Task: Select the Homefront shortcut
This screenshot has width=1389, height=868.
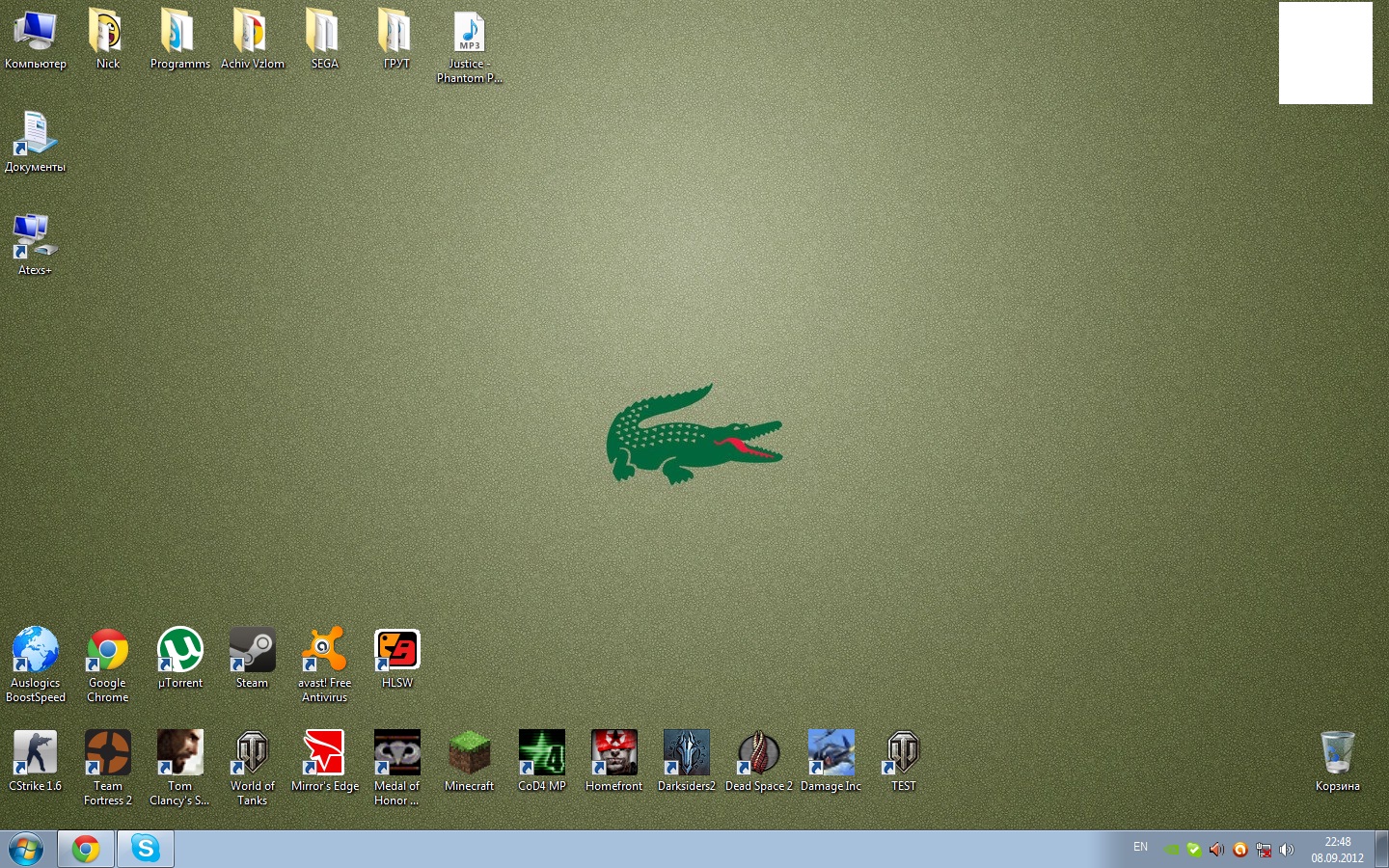Action: [614, 762]
